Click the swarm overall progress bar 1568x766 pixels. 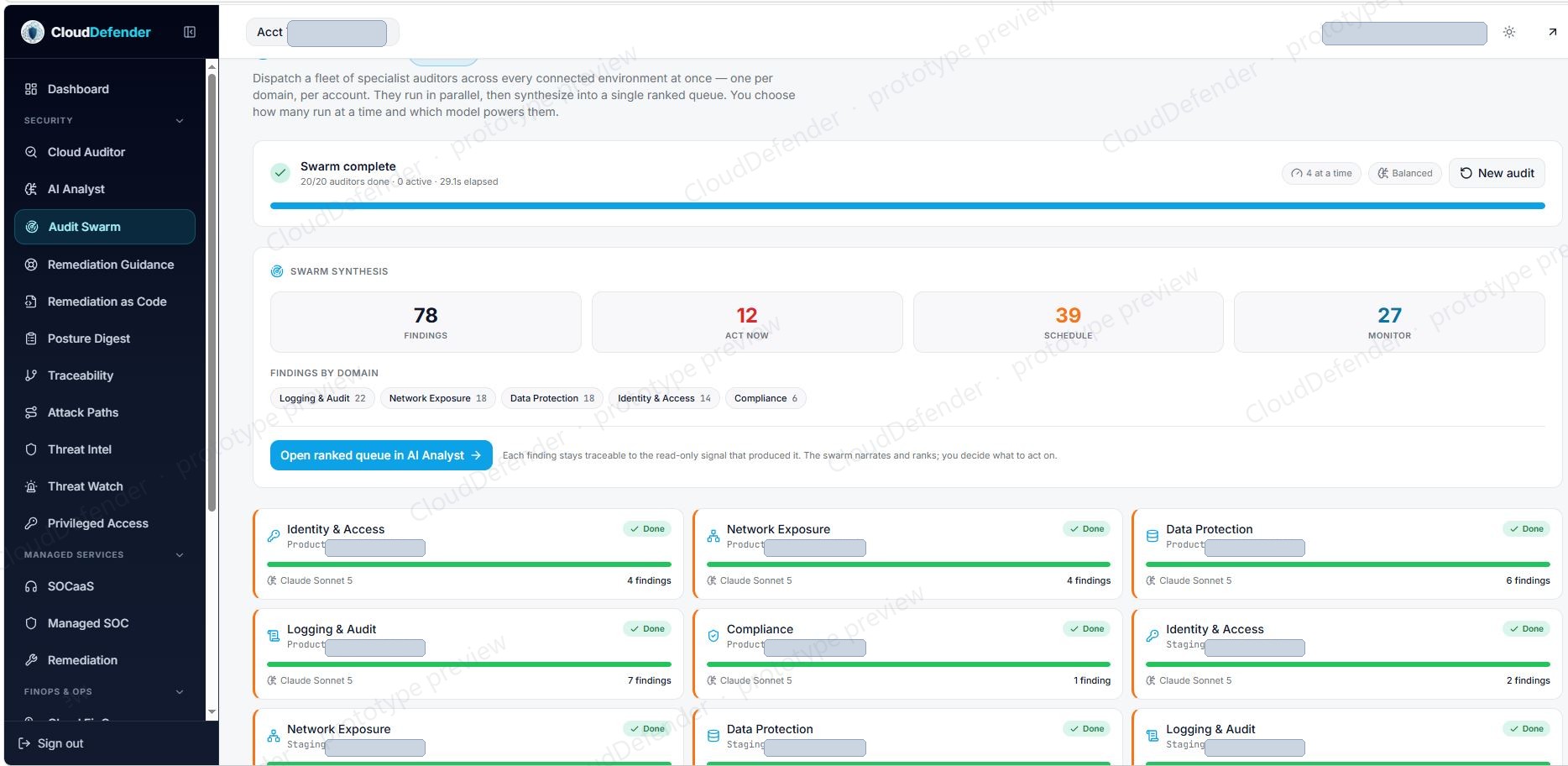(907, 206)
